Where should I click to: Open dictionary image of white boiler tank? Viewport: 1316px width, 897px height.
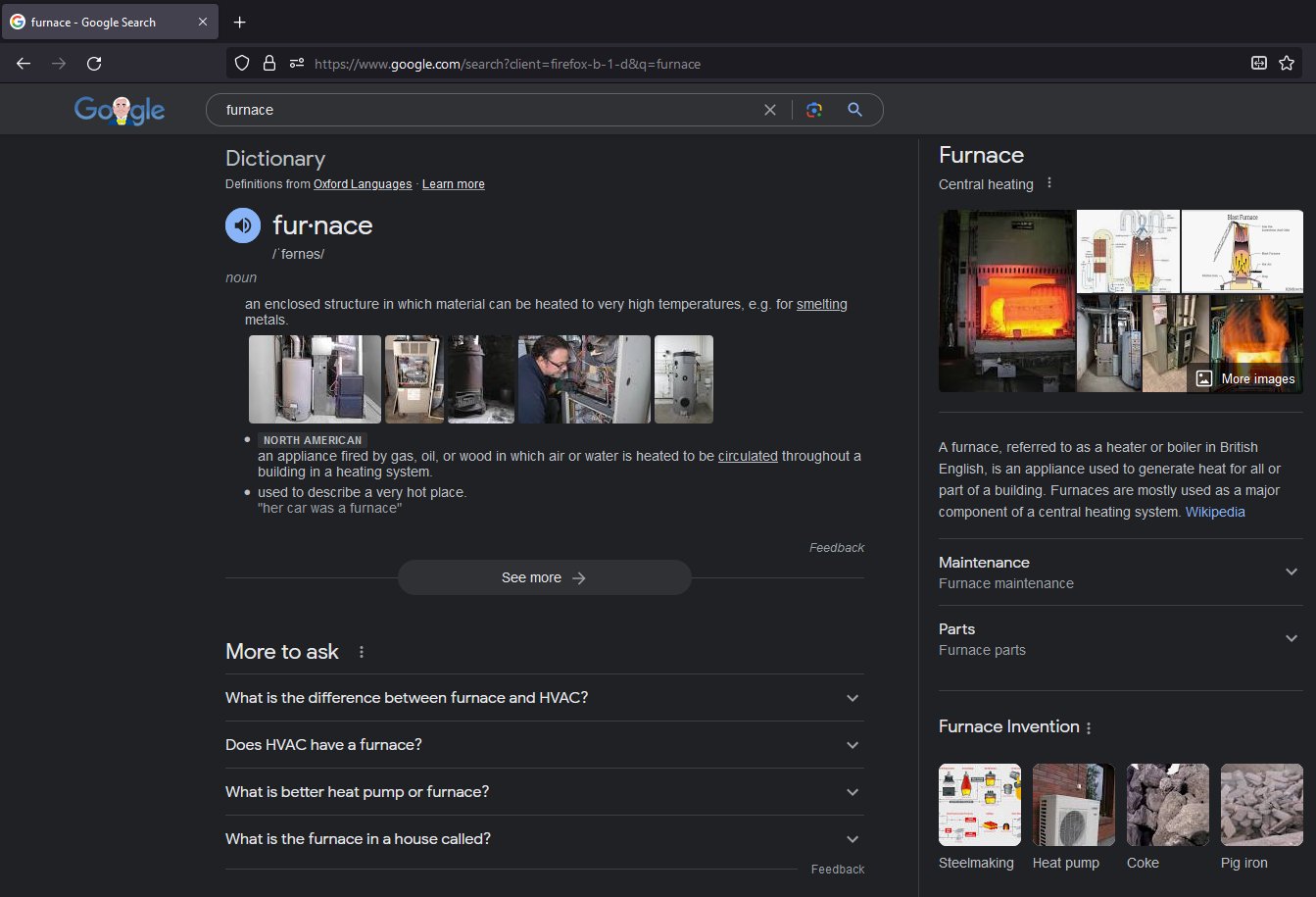click(684, 379)
